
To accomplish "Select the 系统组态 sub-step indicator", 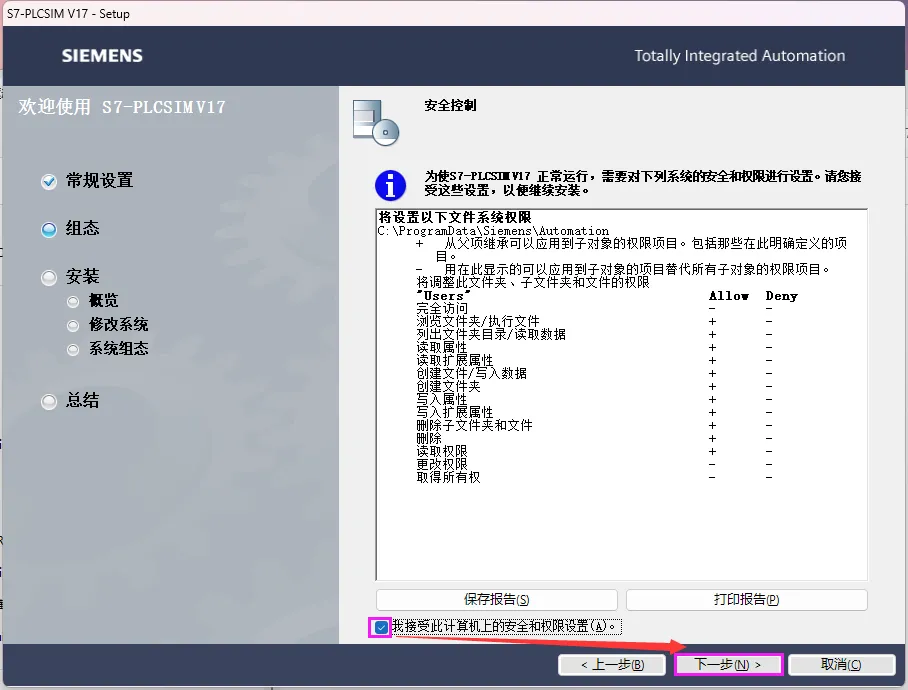I will pos(73,350).
